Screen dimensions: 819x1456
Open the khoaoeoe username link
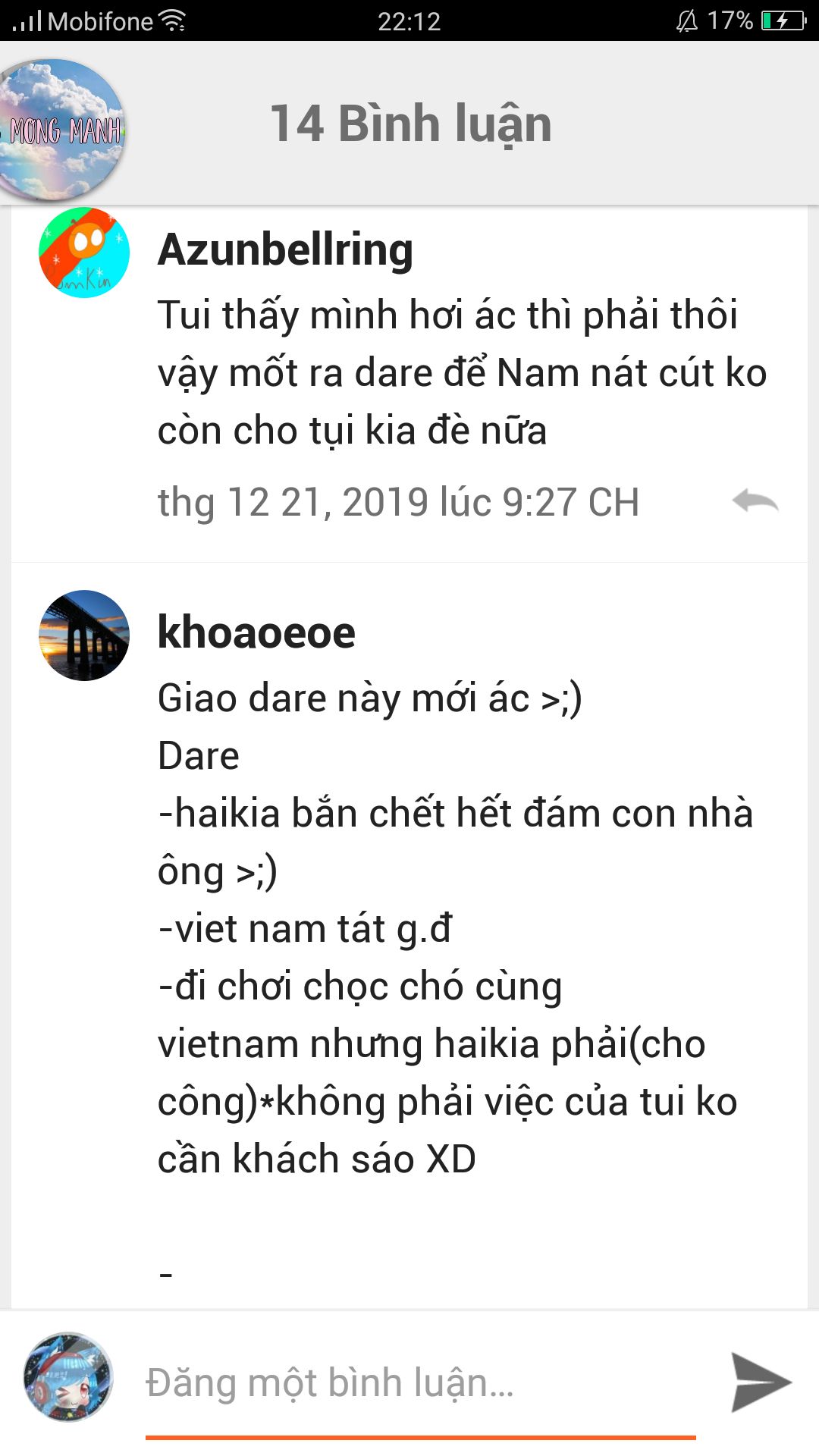coord(256,632)
